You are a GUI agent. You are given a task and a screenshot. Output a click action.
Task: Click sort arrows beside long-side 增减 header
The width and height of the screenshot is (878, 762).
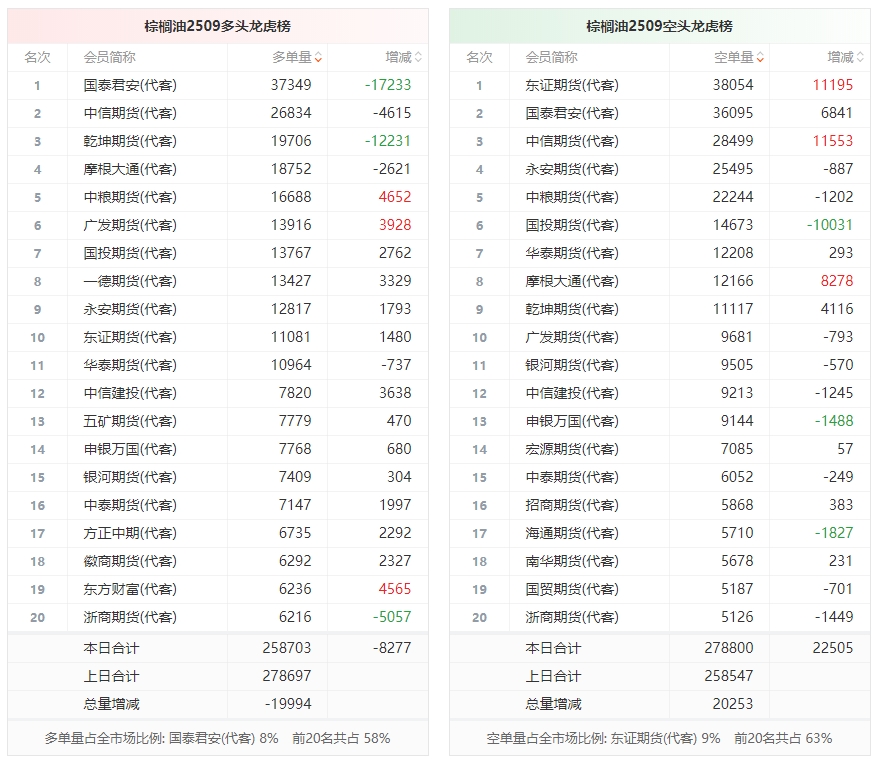click(x=418, y=57)
